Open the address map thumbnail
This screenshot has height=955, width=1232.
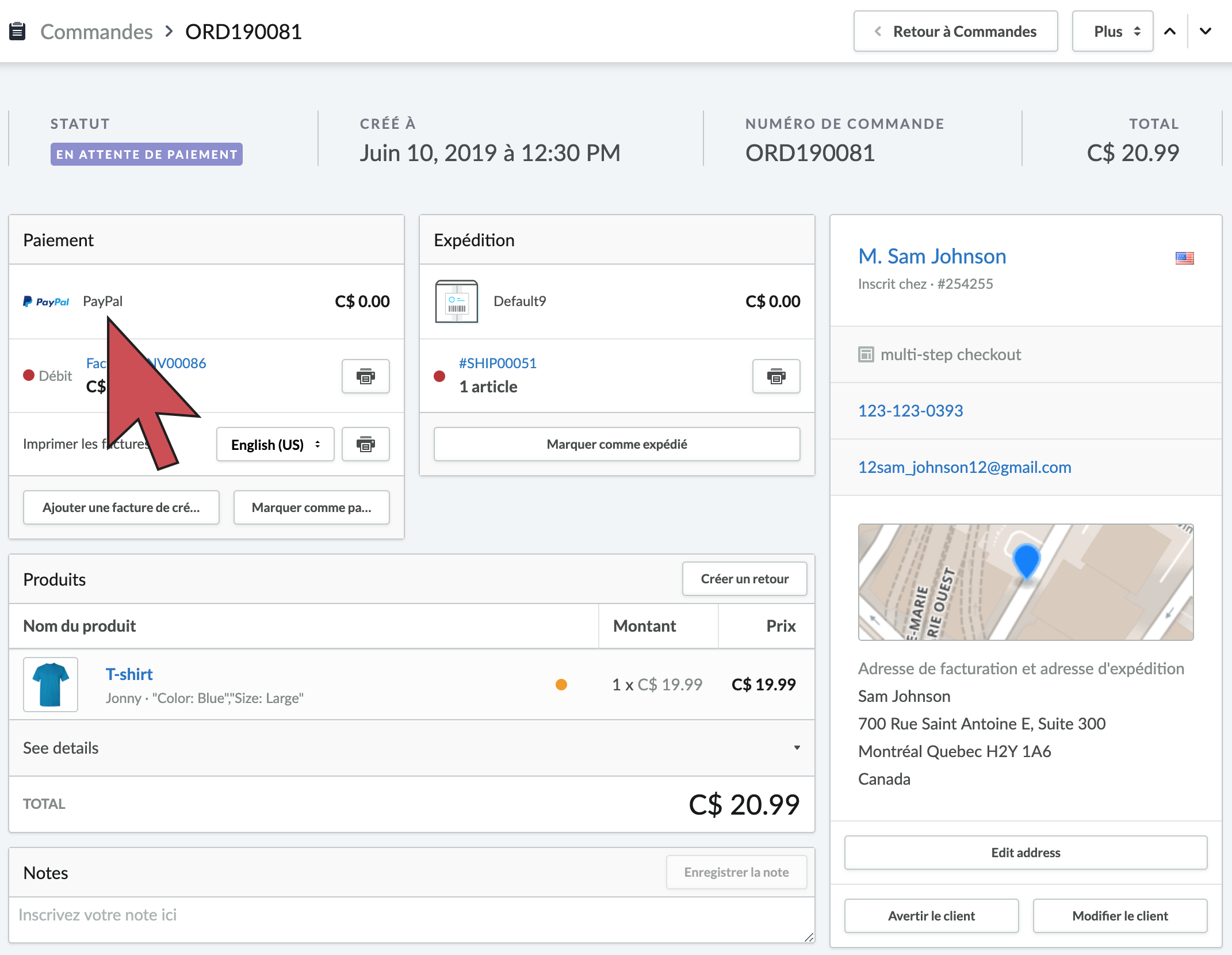[1026, 582]
